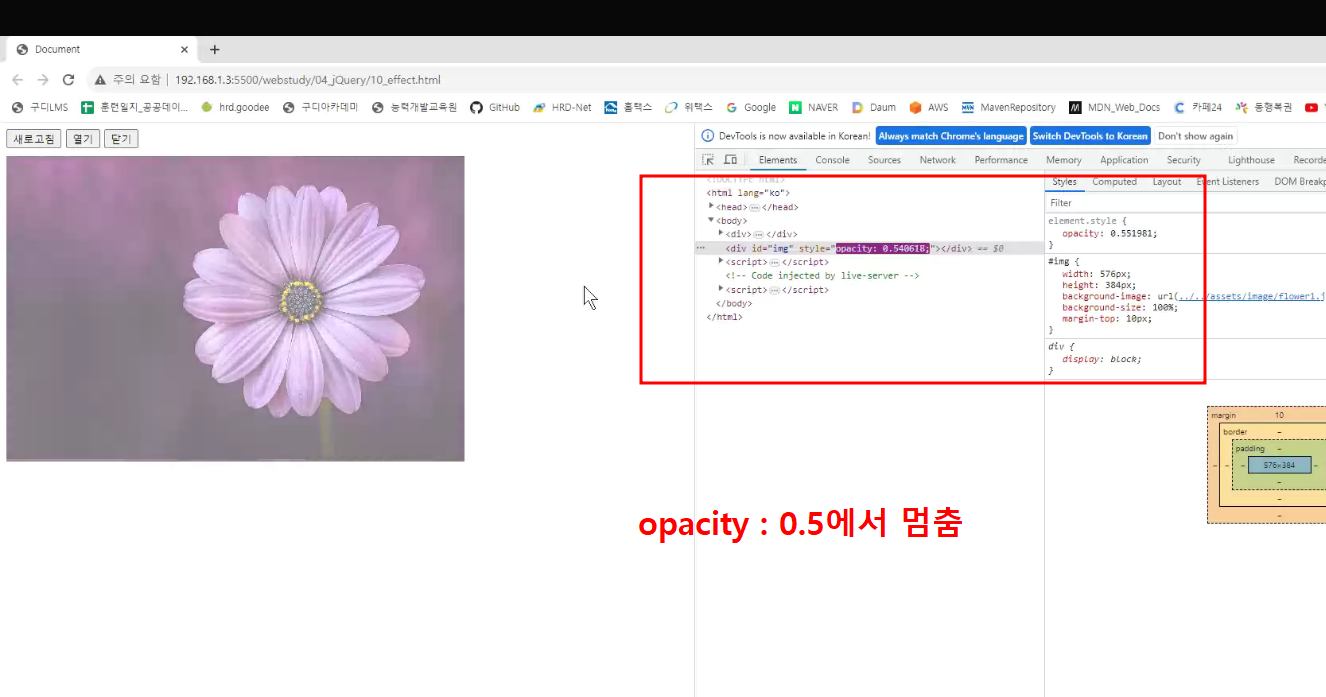Open the 능력개발교육원 bookmark
Image resolution: width=1326 pixels, height=697 pixels.
[x=414, y=107]
